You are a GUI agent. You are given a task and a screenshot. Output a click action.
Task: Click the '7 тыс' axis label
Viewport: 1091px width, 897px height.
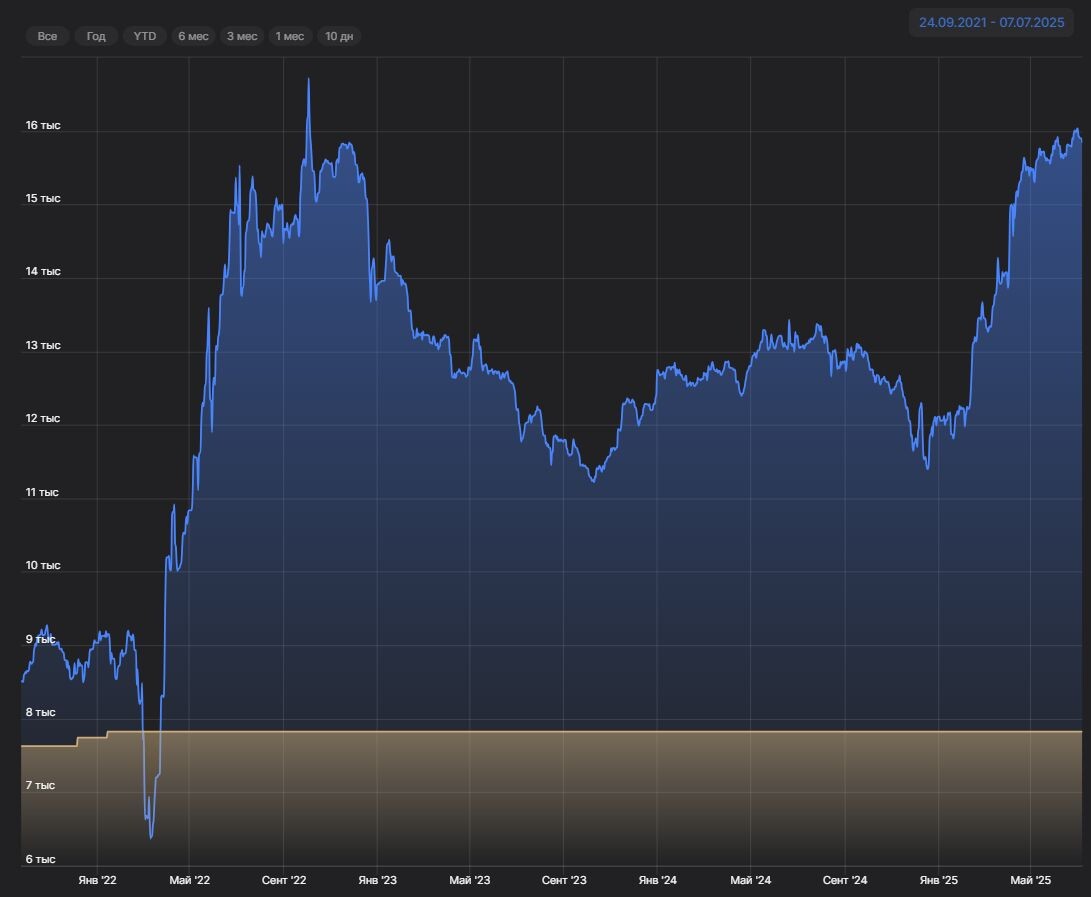pyautogui.click(x=40, y=785)
